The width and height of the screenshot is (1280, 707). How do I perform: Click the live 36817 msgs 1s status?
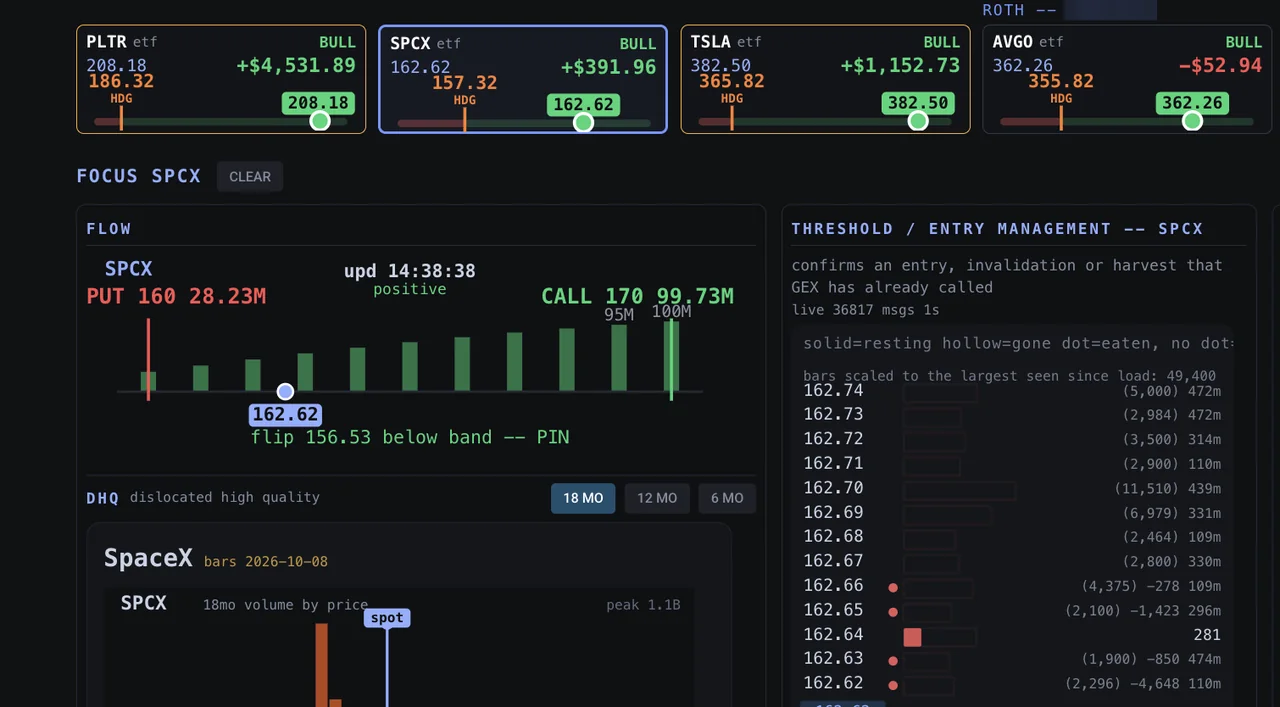coord(865,310)
